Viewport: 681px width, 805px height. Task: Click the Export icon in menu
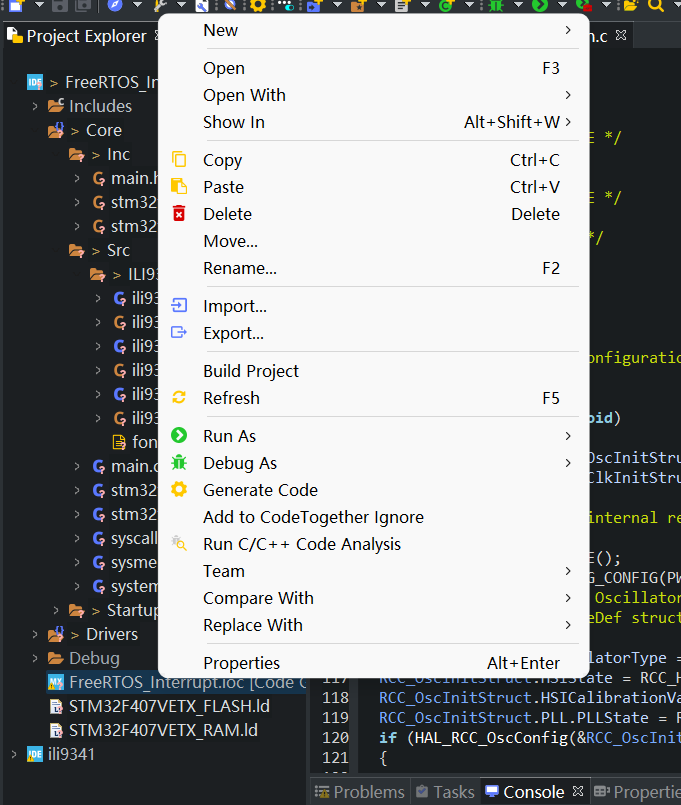[x=179, y=333]
